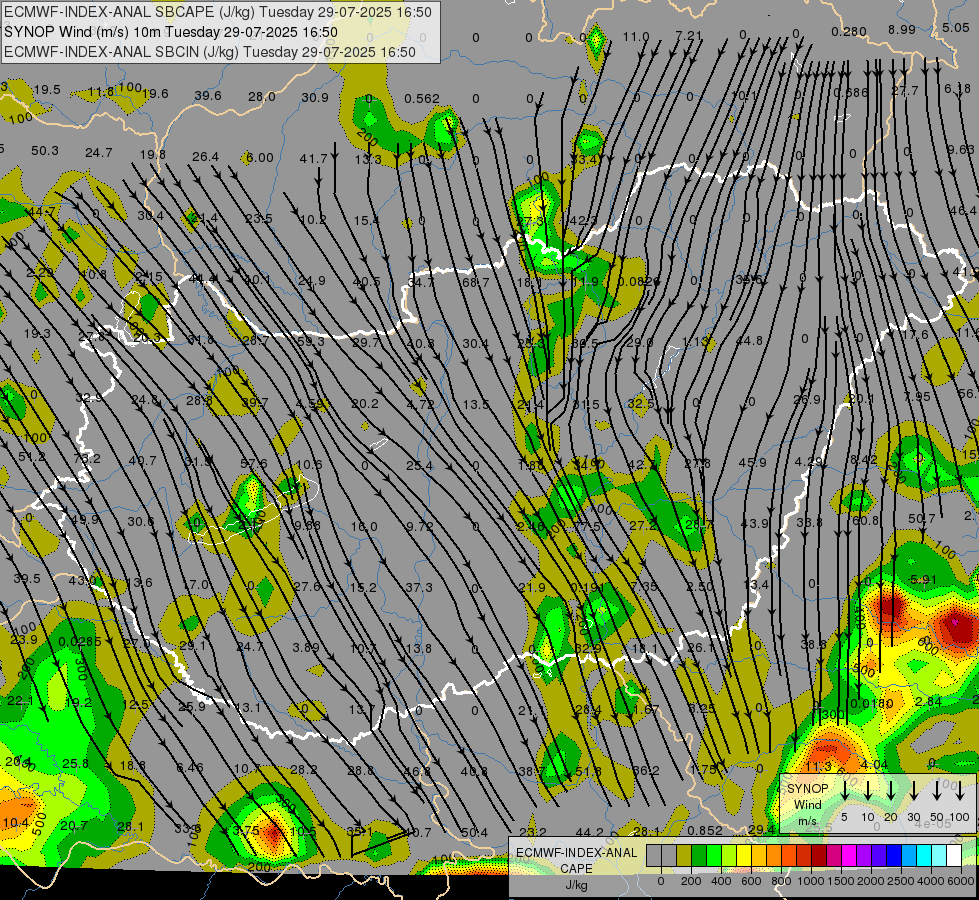
Task: Click the map value '77.5'
Action: (x=587, y=527)
